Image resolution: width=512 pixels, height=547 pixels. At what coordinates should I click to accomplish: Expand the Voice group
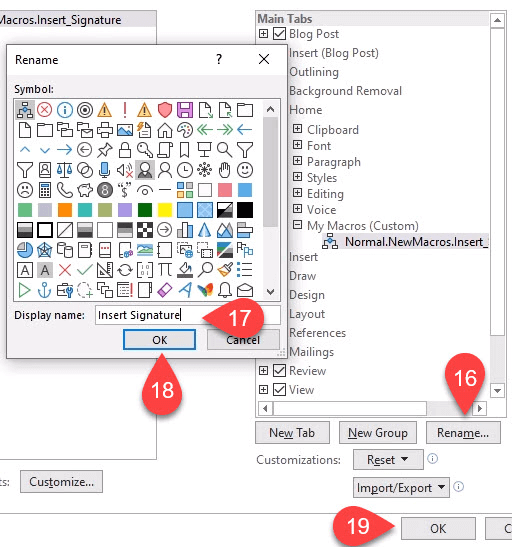tap(297, 209)
